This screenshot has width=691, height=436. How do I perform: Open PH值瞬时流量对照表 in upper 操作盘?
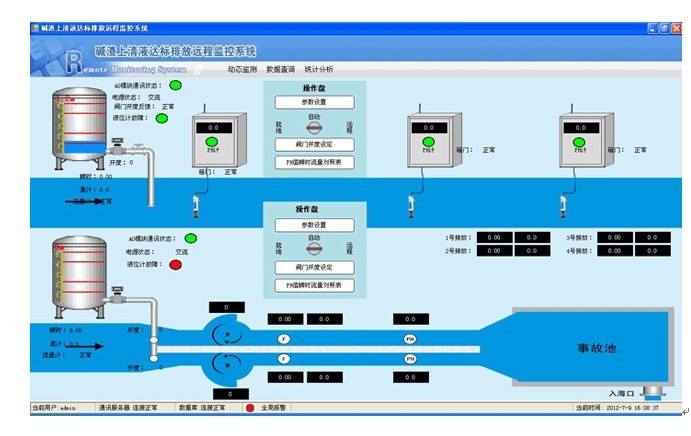click(314, 161)
